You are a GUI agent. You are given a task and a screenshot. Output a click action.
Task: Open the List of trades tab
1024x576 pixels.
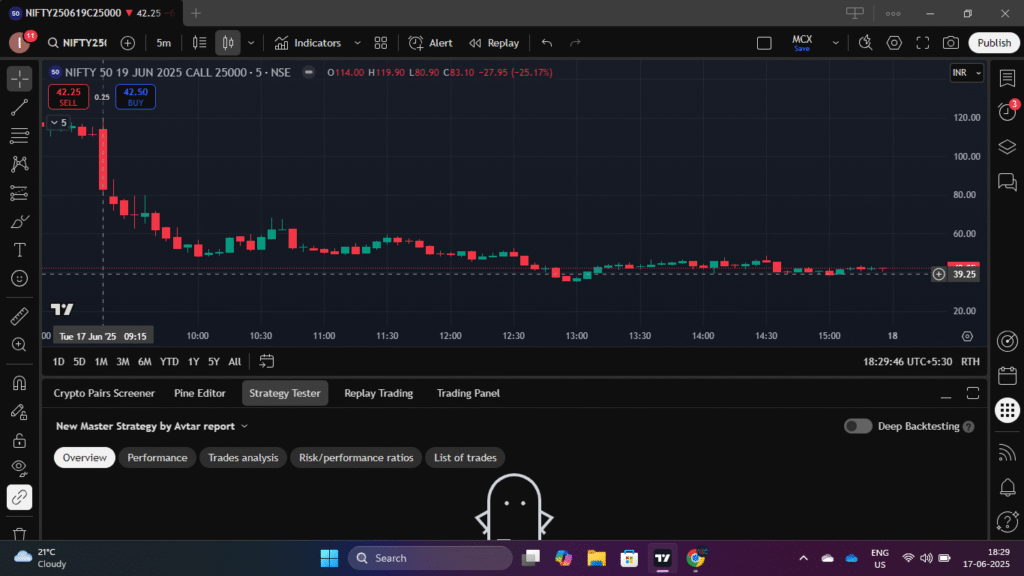coord(465,458)
